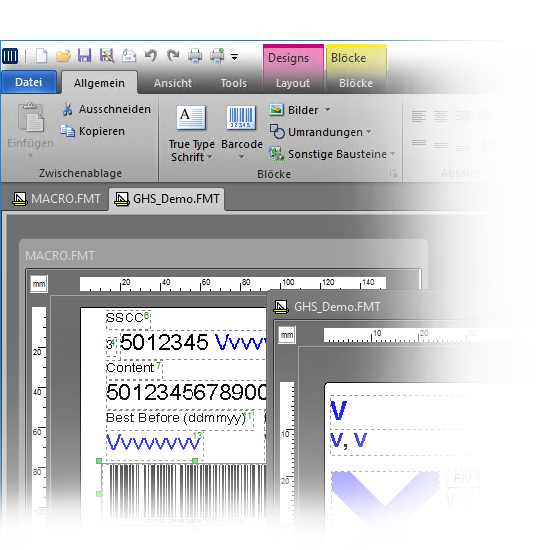The width and height of the screenshot is (536, 550).
Task: Click the mm unit button on MACRO.FMT ruler
Action: point(39,284)
